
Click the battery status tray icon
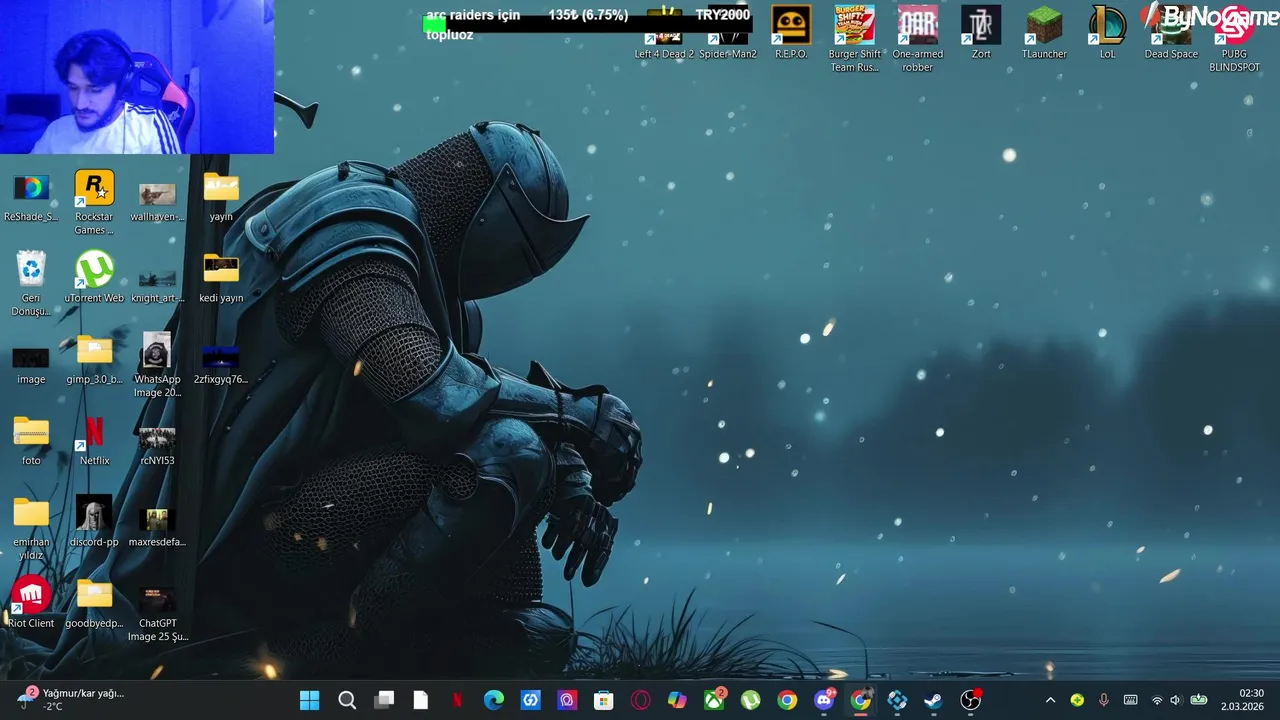1198,700
